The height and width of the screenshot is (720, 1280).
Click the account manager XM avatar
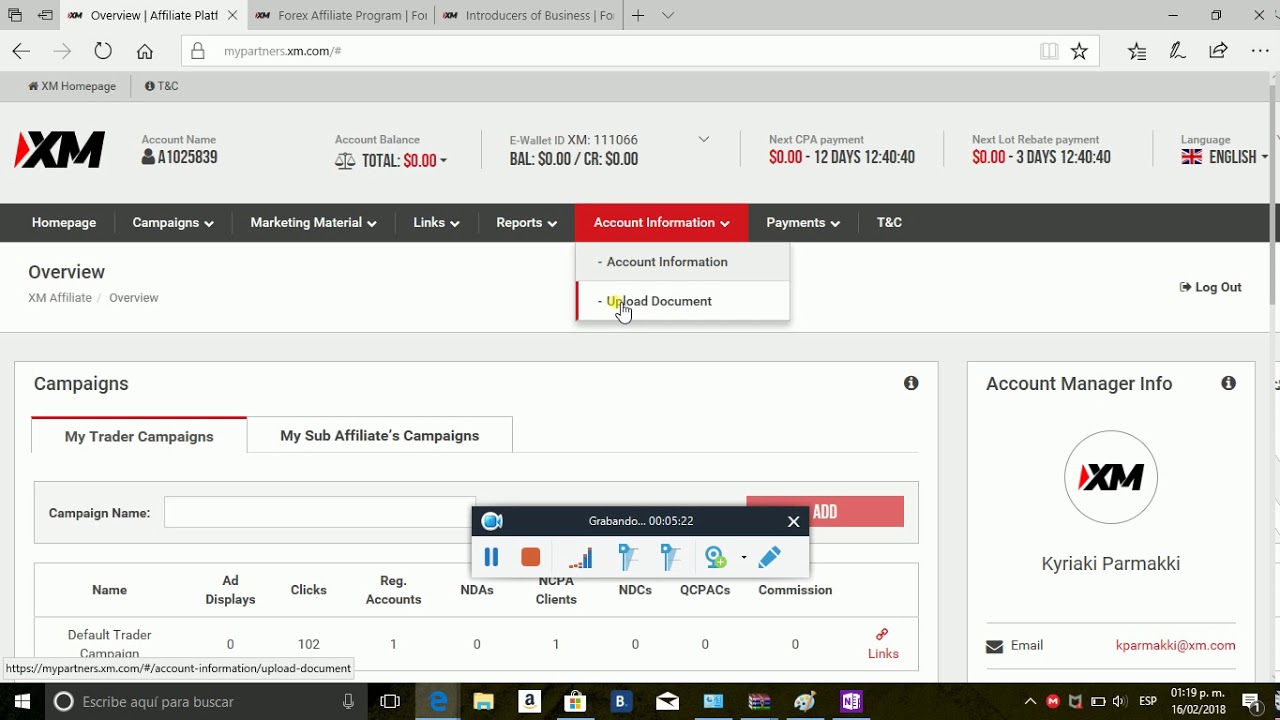1111,477
